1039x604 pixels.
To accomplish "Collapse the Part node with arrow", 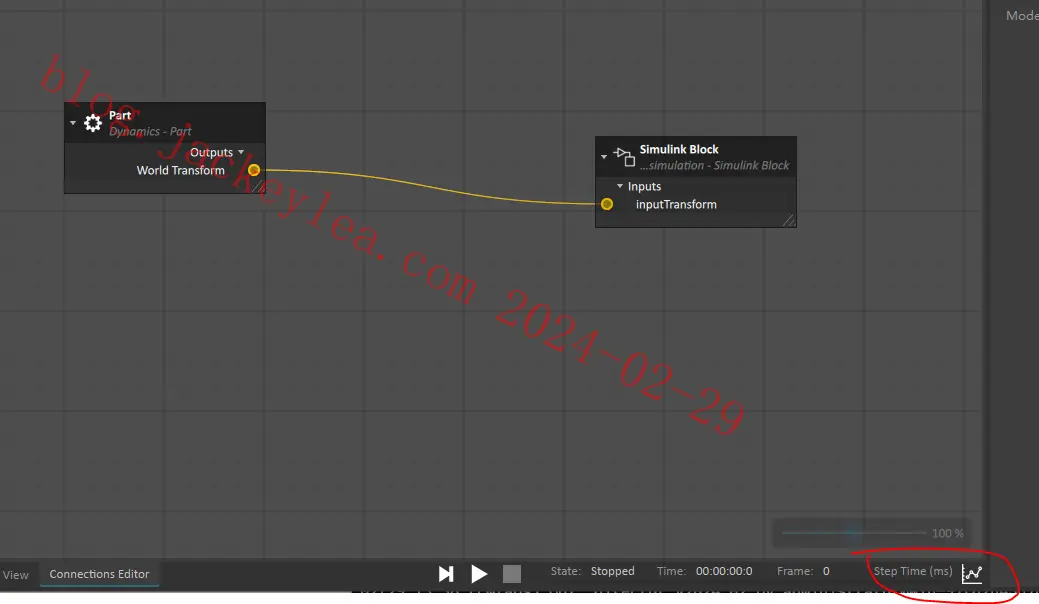I will (73, 123).
